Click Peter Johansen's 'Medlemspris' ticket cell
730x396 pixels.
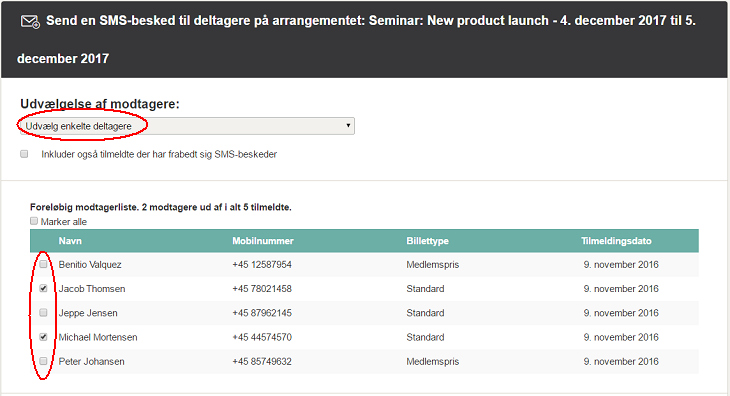433,361
